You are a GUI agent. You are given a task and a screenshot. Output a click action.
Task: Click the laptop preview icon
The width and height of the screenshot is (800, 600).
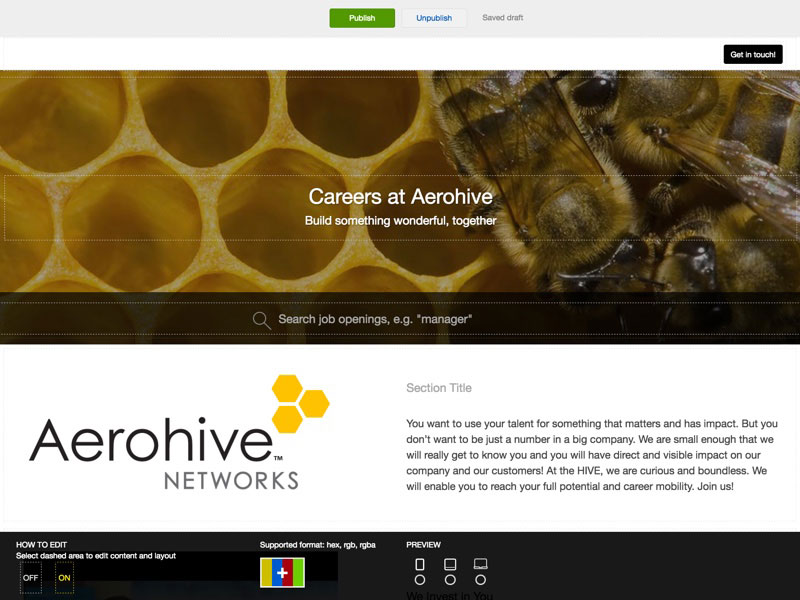coord(480,564)
